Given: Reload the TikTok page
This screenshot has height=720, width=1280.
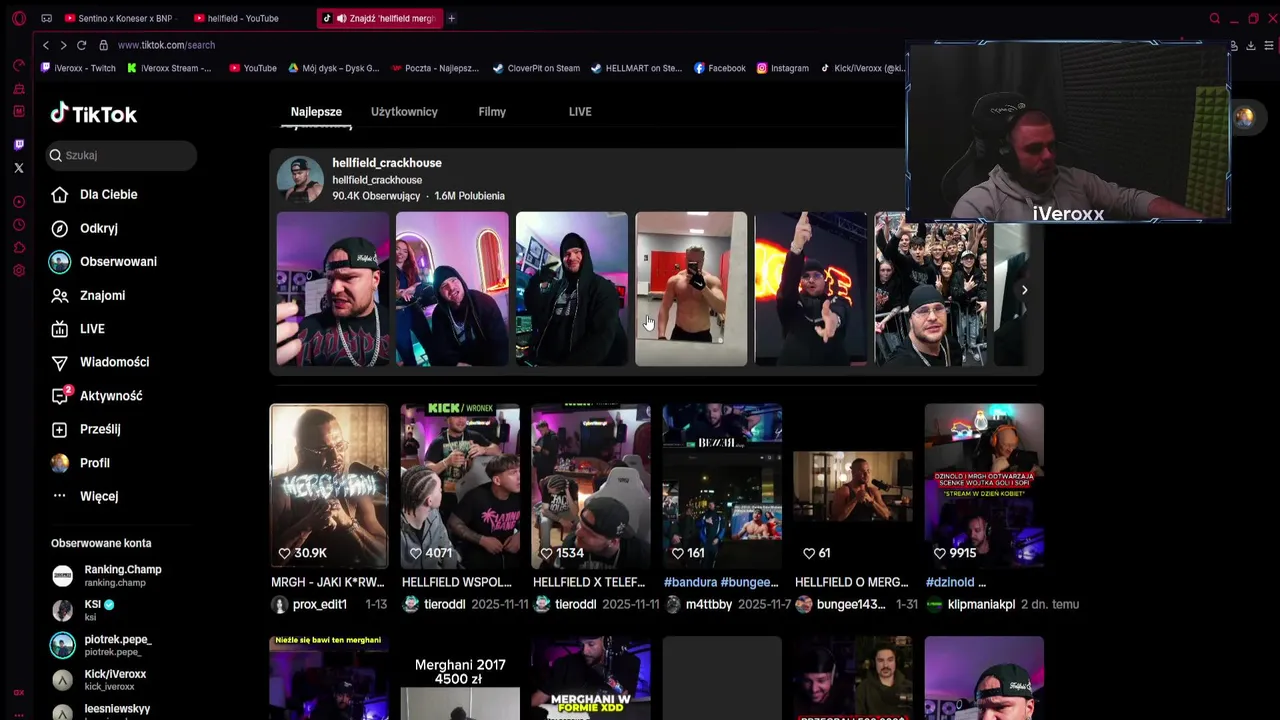Looking at the screenshot, I should click(x=82, y=45).
